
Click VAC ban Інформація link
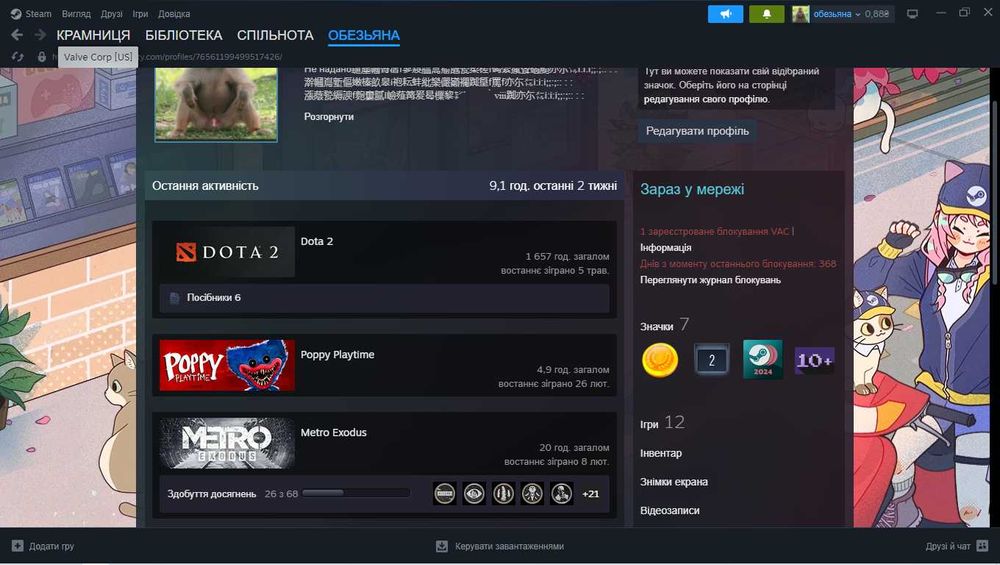(666, 247)
